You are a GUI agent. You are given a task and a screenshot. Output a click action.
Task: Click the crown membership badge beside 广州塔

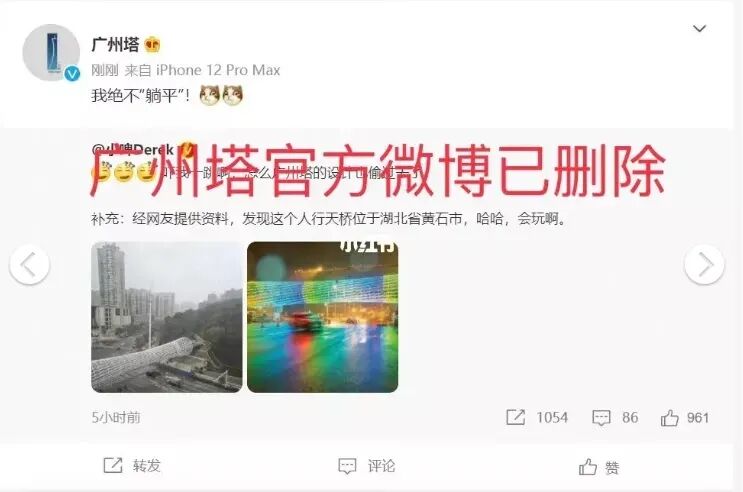pyautogui.click(x=152, y=45)
